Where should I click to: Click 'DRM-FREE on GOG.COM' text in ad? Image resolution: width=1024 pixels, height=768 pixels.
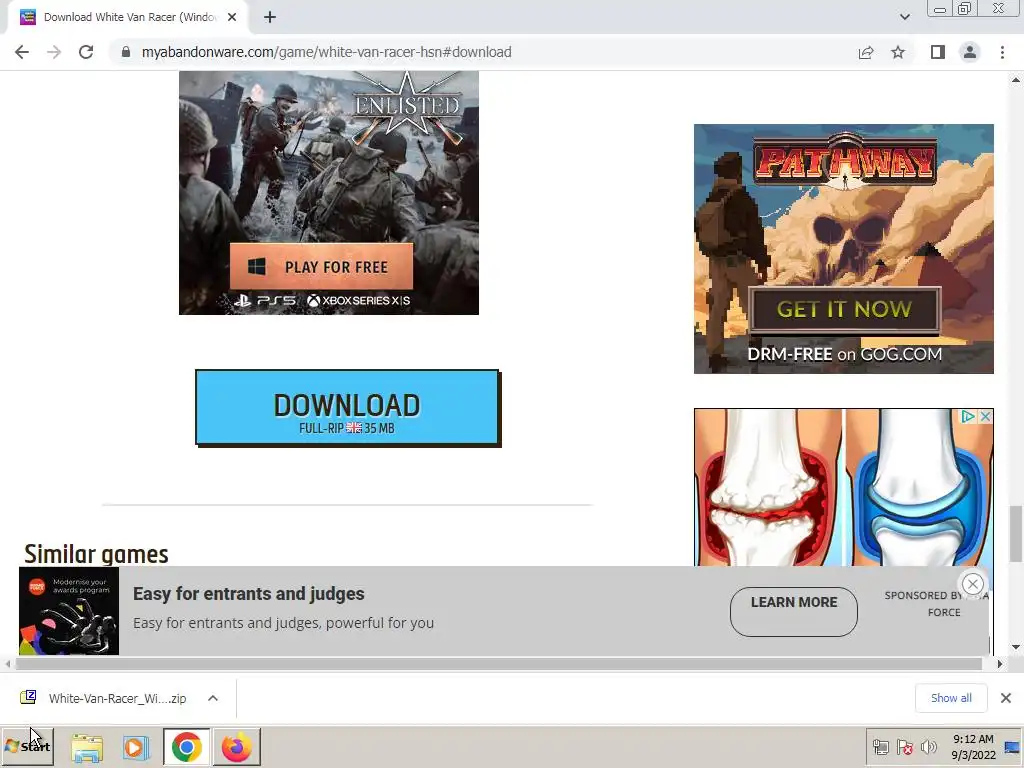click(x=844, y=354)
